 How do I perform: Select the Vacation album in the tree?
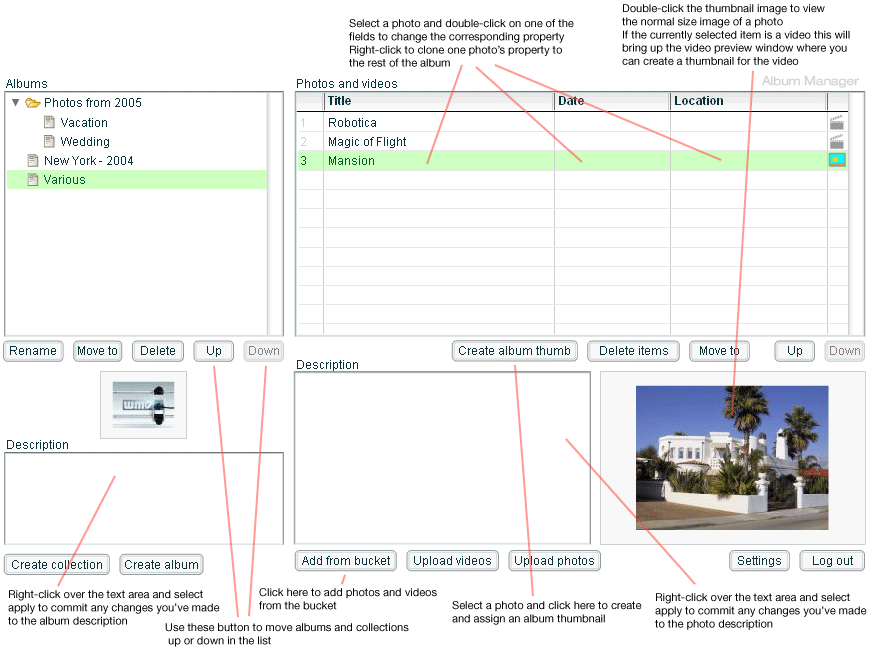click(84, 122)
